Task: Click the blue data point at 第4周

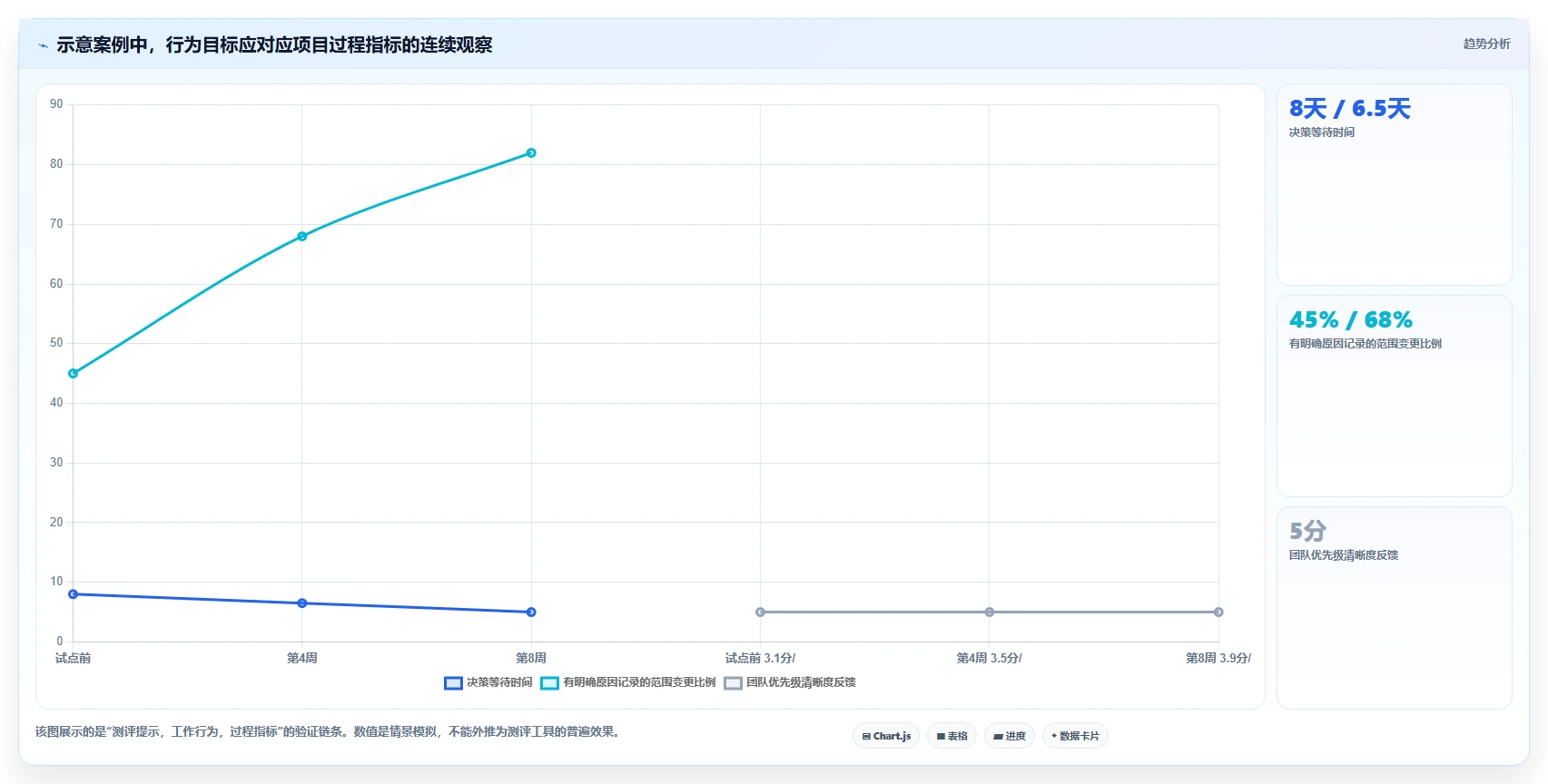Action: [302, 603]
